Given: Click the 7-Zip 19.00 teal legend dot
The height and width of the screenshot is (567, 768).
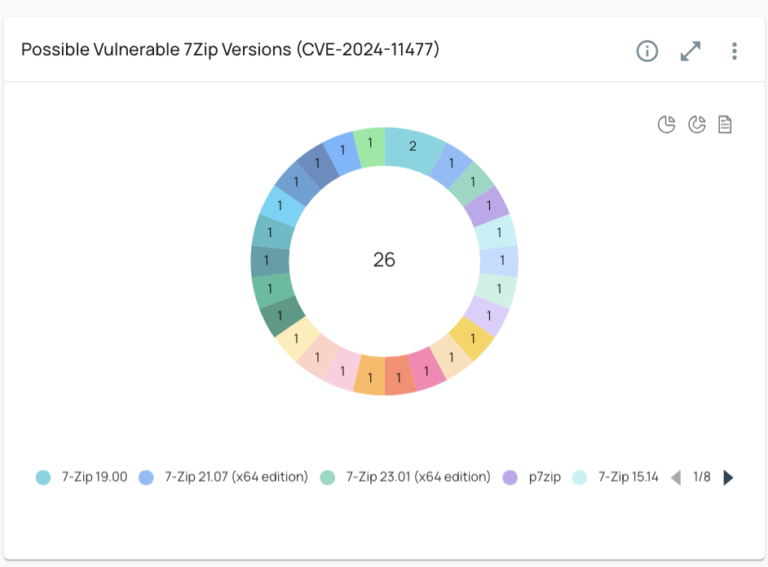Looking at the screenshot, I should point(43,478).
